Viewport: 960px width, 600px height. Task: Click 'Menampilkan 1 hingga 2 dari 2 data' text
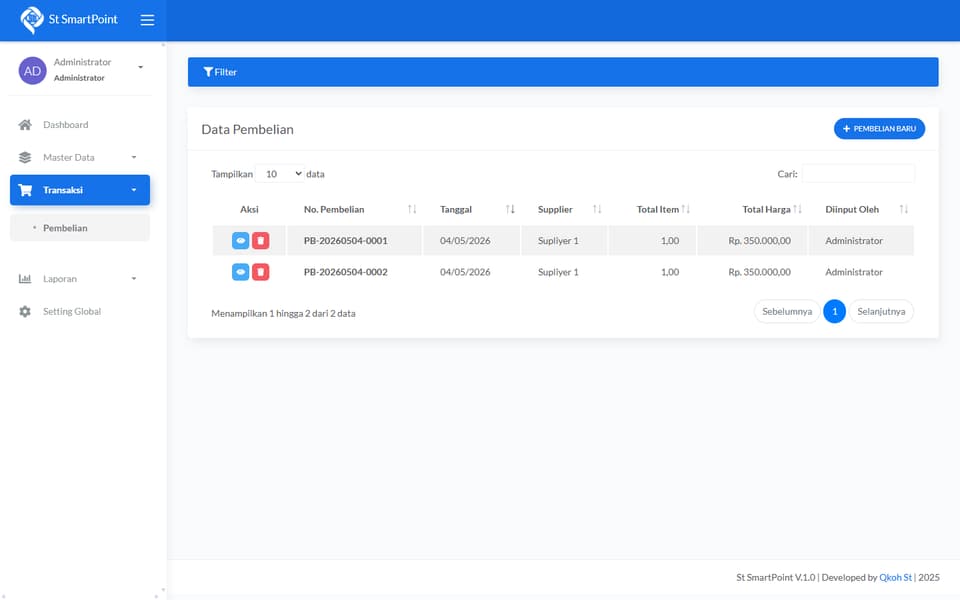point(283,313)
